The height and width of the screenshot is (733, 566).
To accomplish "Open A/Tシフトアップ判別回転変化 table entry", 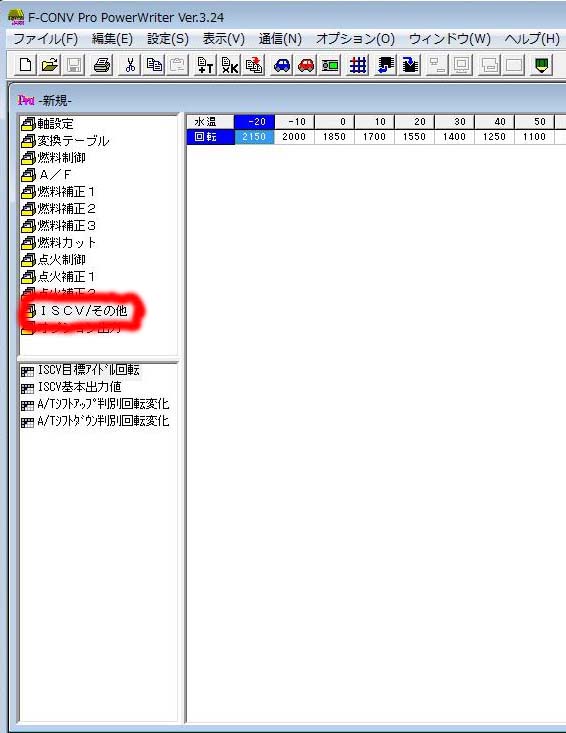I will 95,404.
